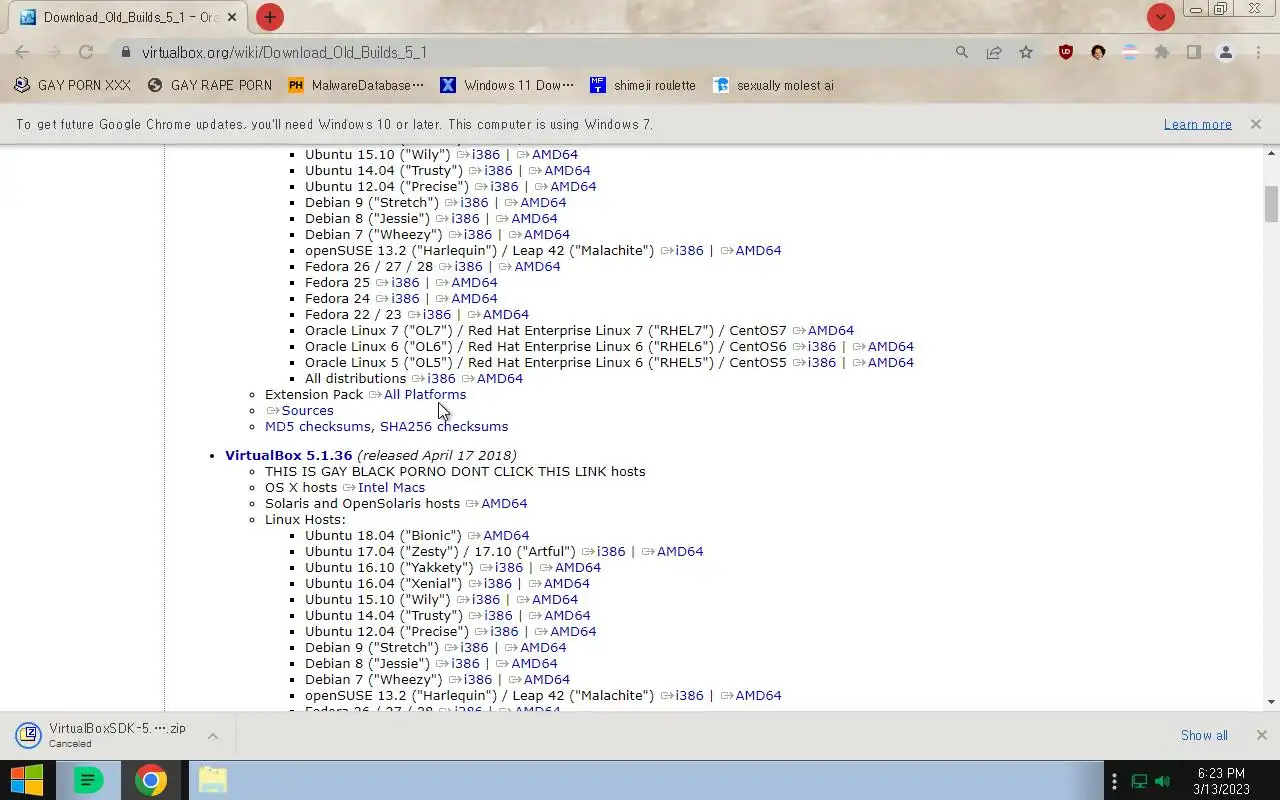Open the Chrome profile avatar button
The image size is (1280, 800).
click(x=1226, y=52)
